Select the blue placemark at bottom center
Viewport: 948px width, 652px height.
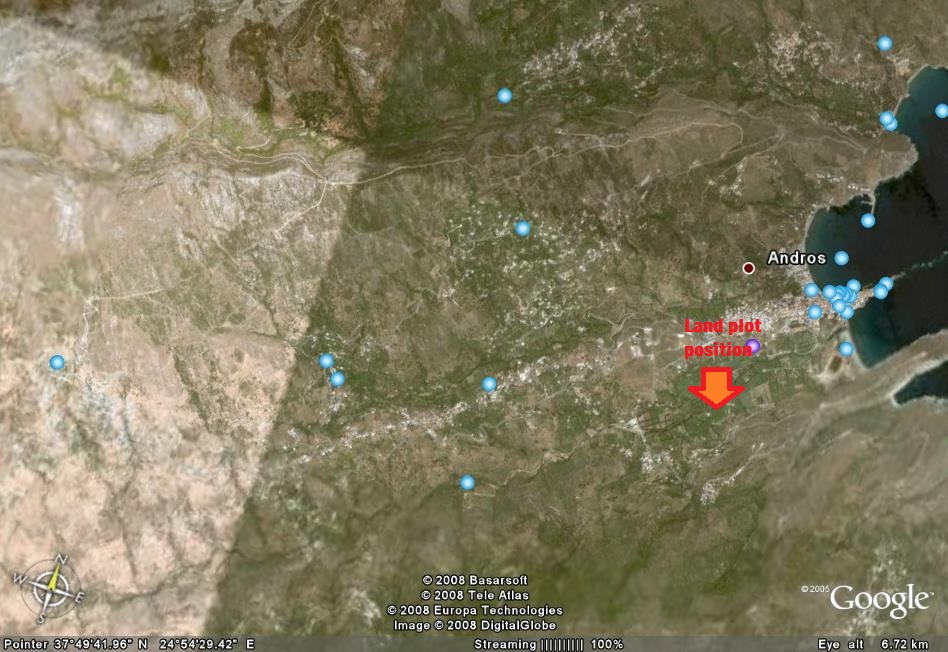[x=467, y=481]
